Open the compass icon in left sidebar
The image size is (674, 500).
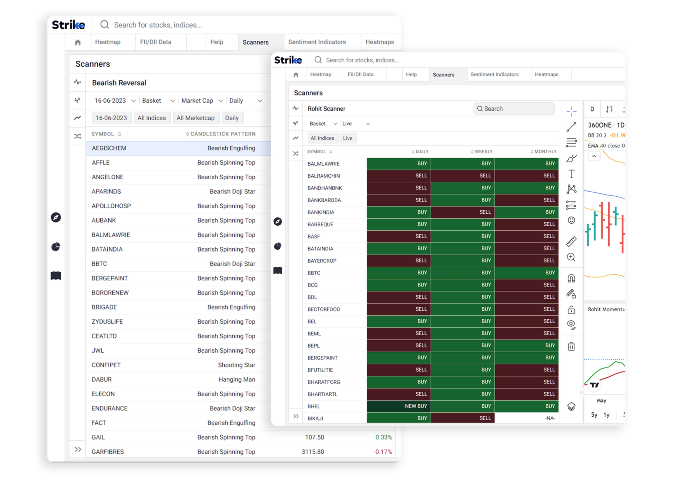[56, 218]
